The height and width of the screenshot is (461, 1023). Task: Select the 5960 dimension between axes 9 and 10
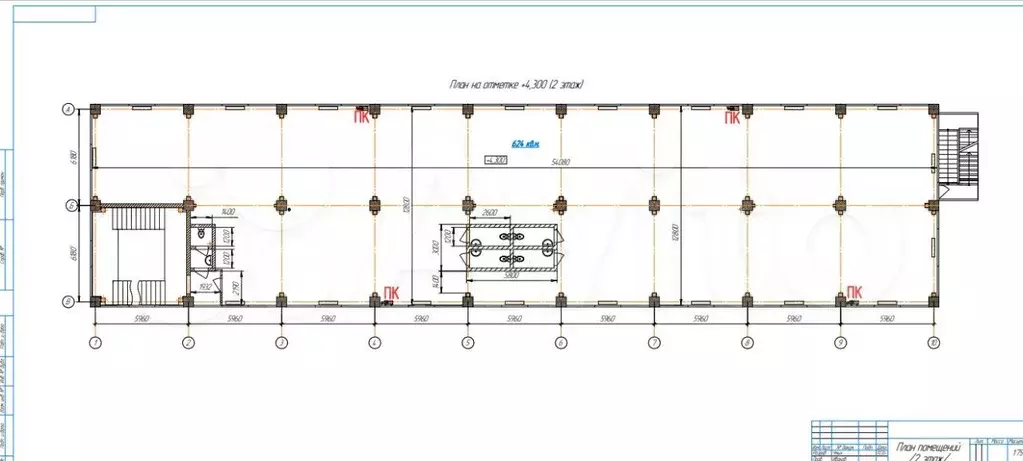click(x=887, y=319)
